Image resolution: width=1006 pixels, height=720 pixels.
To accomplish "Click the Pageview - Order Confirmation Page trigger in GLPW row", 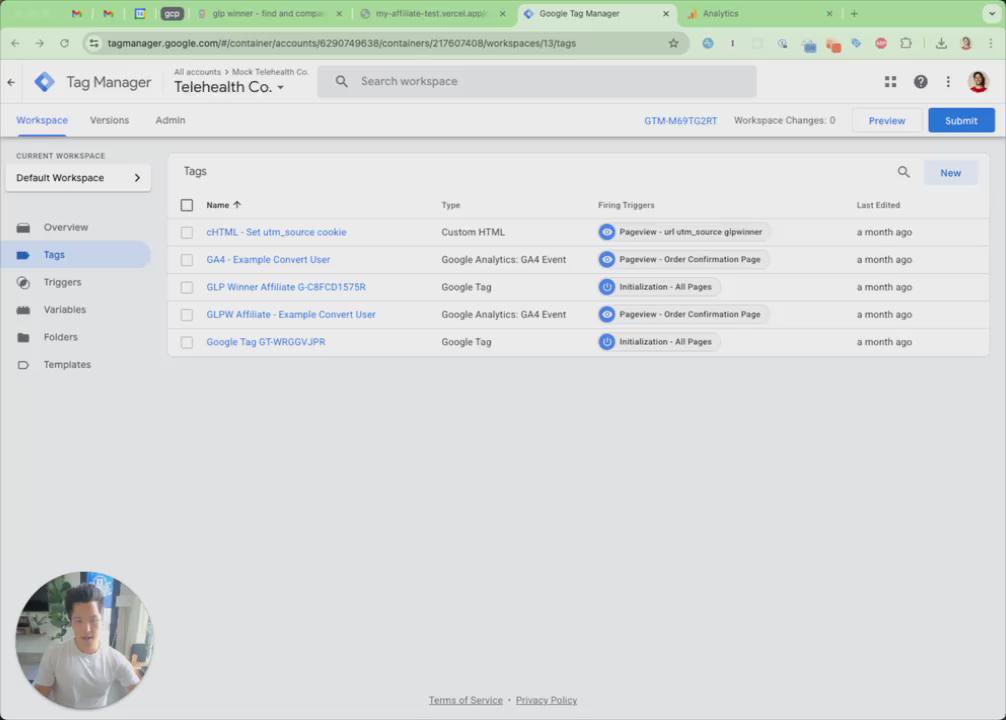I will click(684, 314).
